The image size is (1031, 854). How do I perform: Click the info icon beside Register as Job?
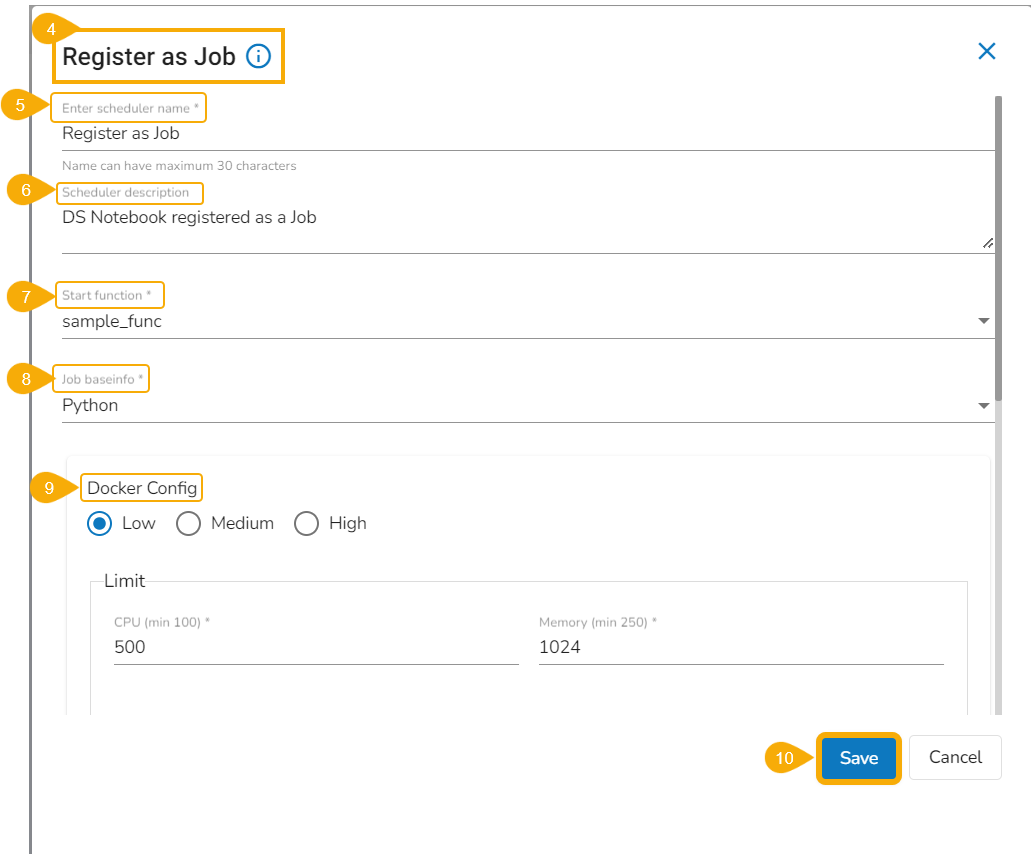[258, 56]
